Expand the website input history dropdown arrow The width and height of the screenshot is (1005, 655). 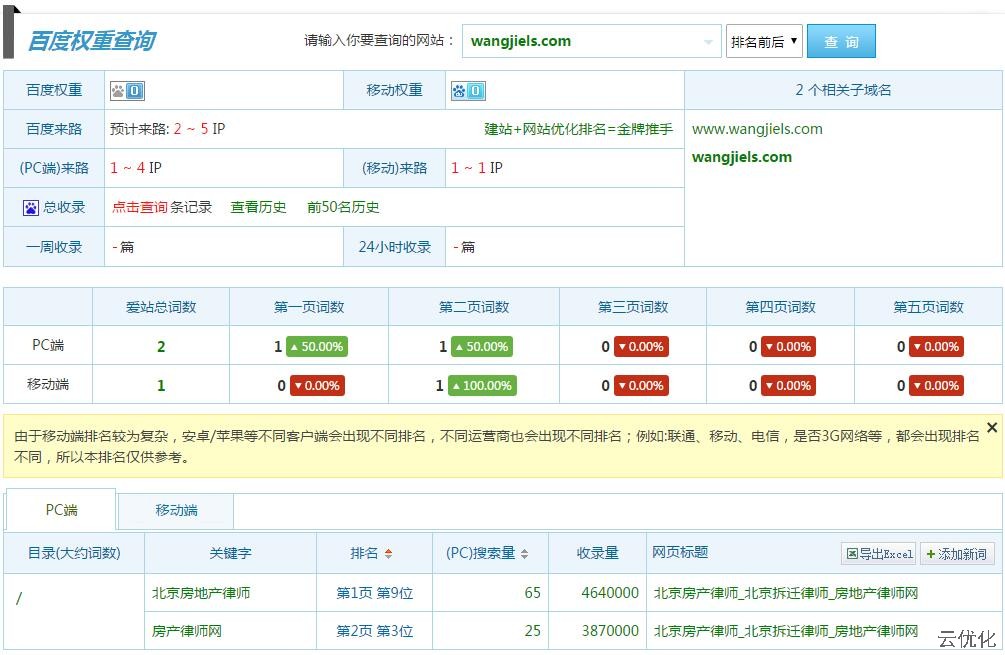[x=709, y=42]
